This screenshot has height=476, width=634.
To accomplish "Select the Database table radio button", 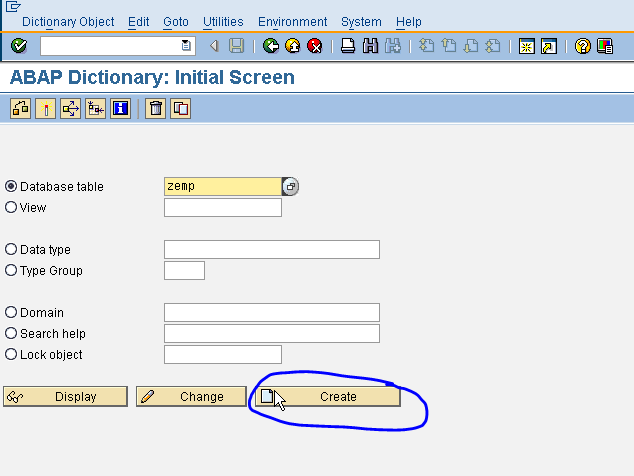I will (x=11, y=186).
